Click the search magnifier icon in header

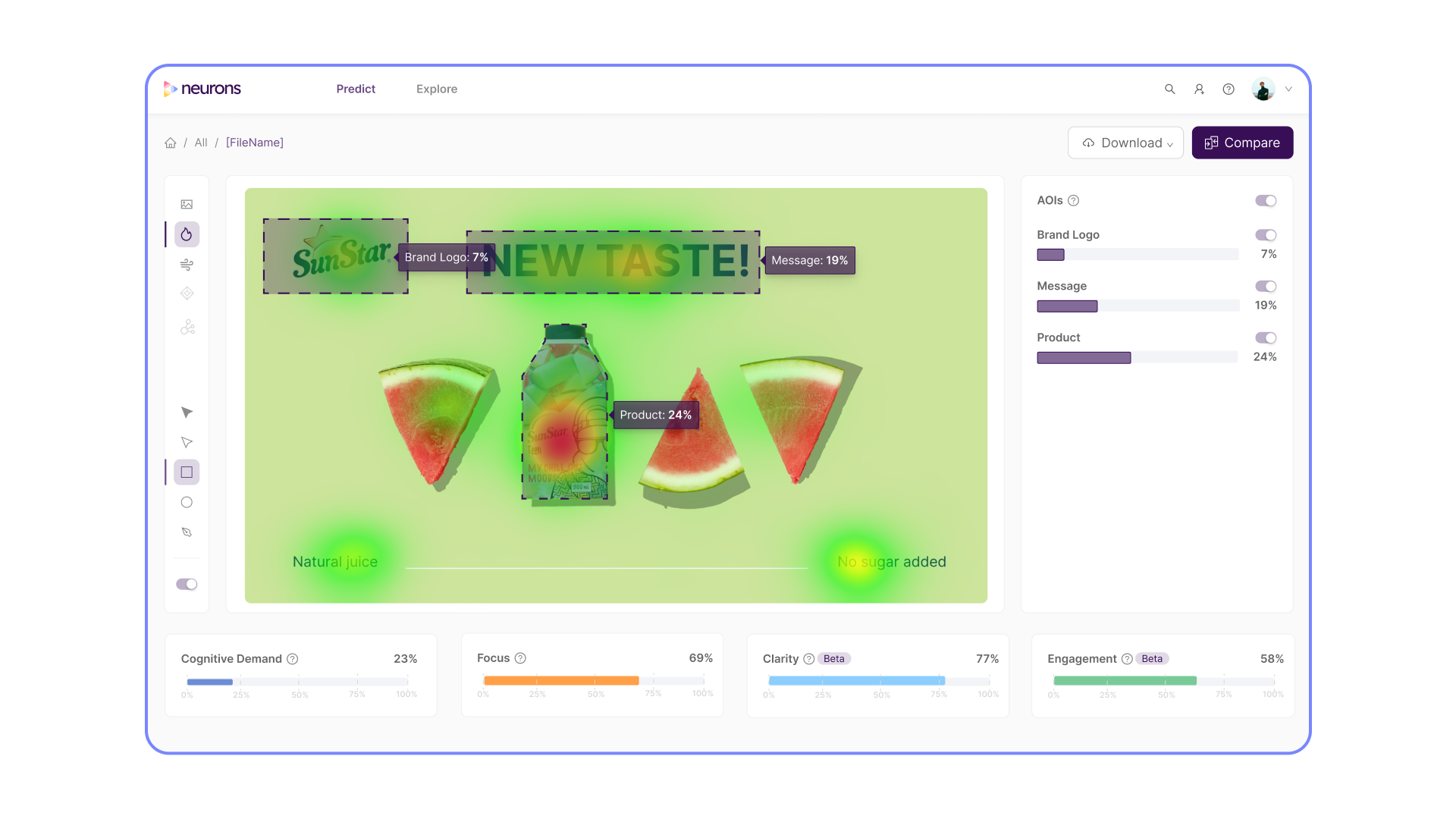click(1169, 89)
